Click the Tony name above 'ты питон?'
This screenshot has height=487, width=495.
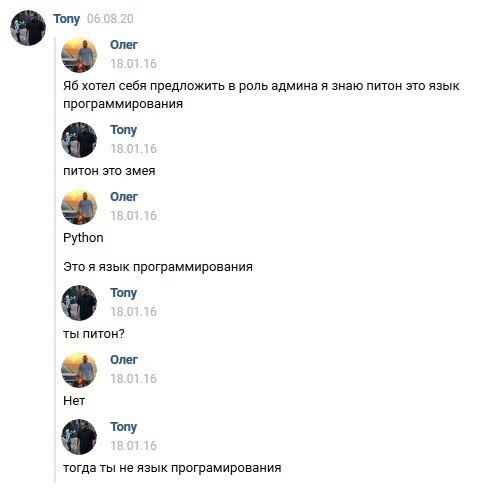[x=124, y=293]
